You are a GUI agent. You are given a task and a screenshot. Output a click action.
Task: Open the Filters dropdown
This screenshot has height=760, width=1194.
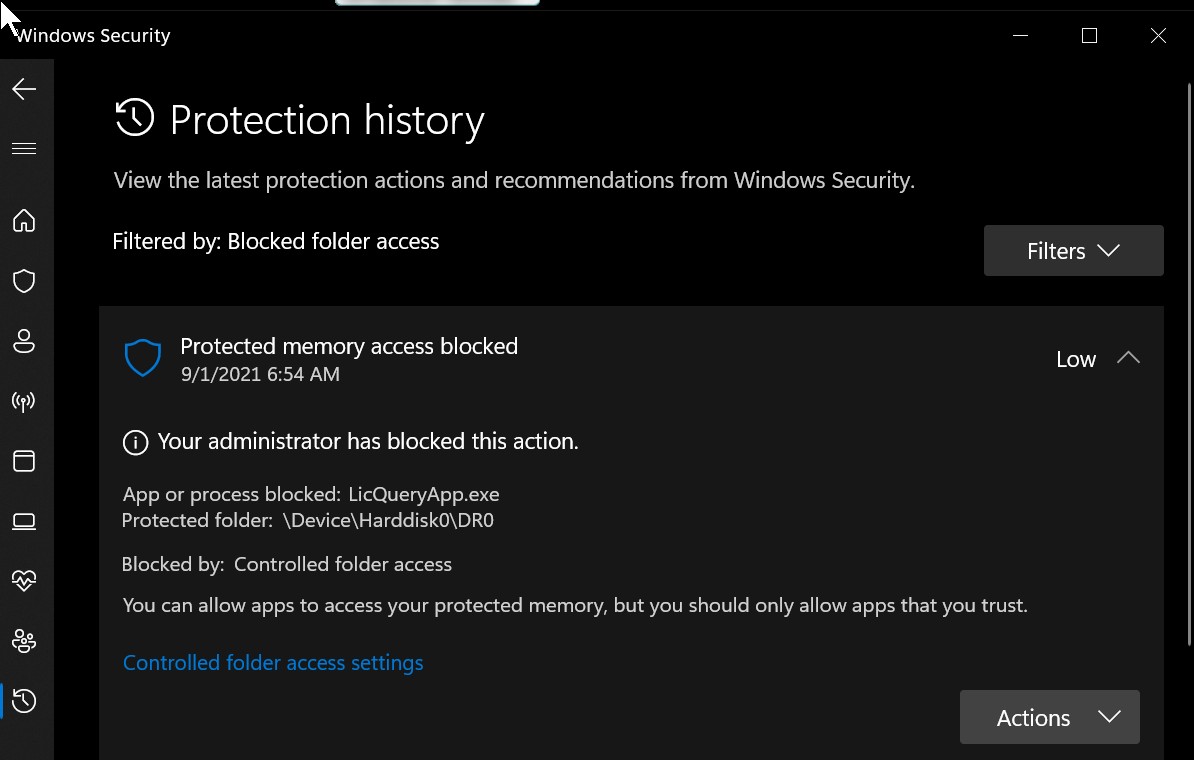pos(1073,251)
